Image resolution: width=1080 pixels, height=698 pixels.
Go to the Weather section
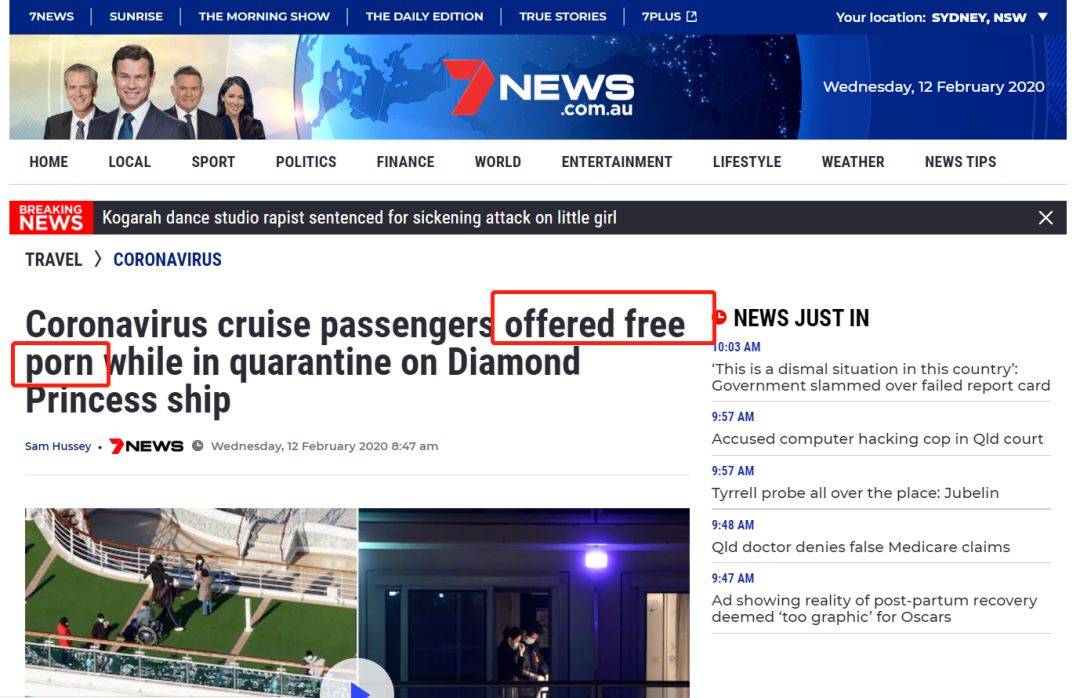852,162
